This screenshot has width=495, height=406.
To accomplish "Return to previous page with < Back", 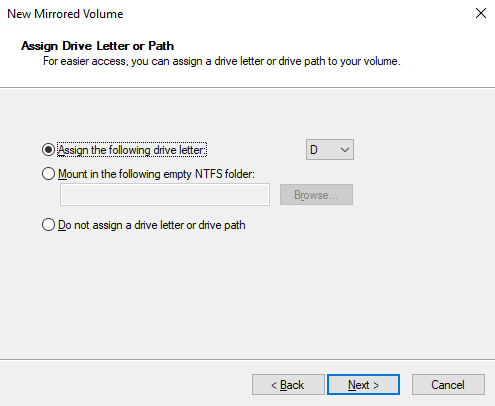I will [x=288, y=385].
